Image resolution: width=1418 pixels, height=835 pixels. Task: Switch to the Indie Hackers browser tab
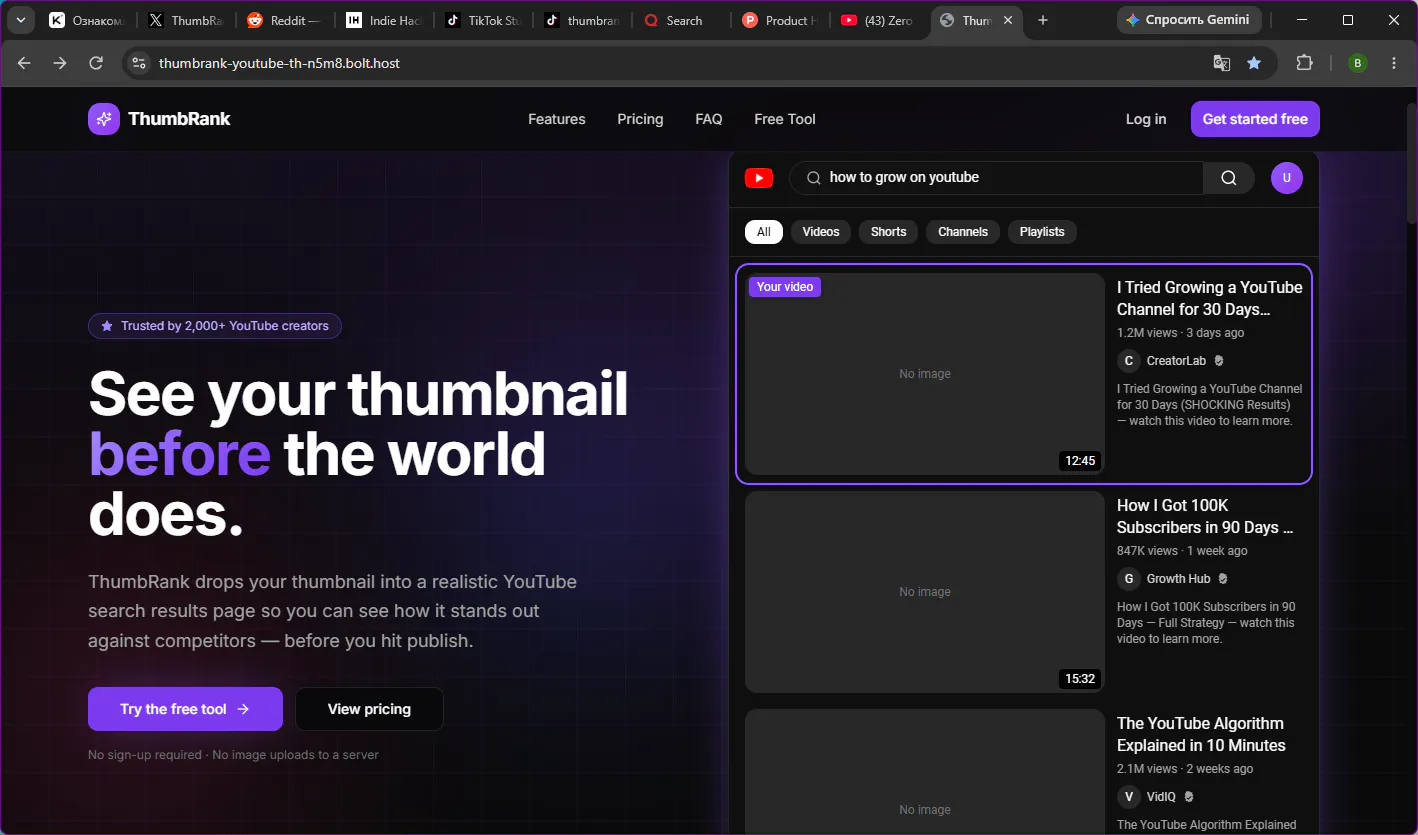click(384, 20)
